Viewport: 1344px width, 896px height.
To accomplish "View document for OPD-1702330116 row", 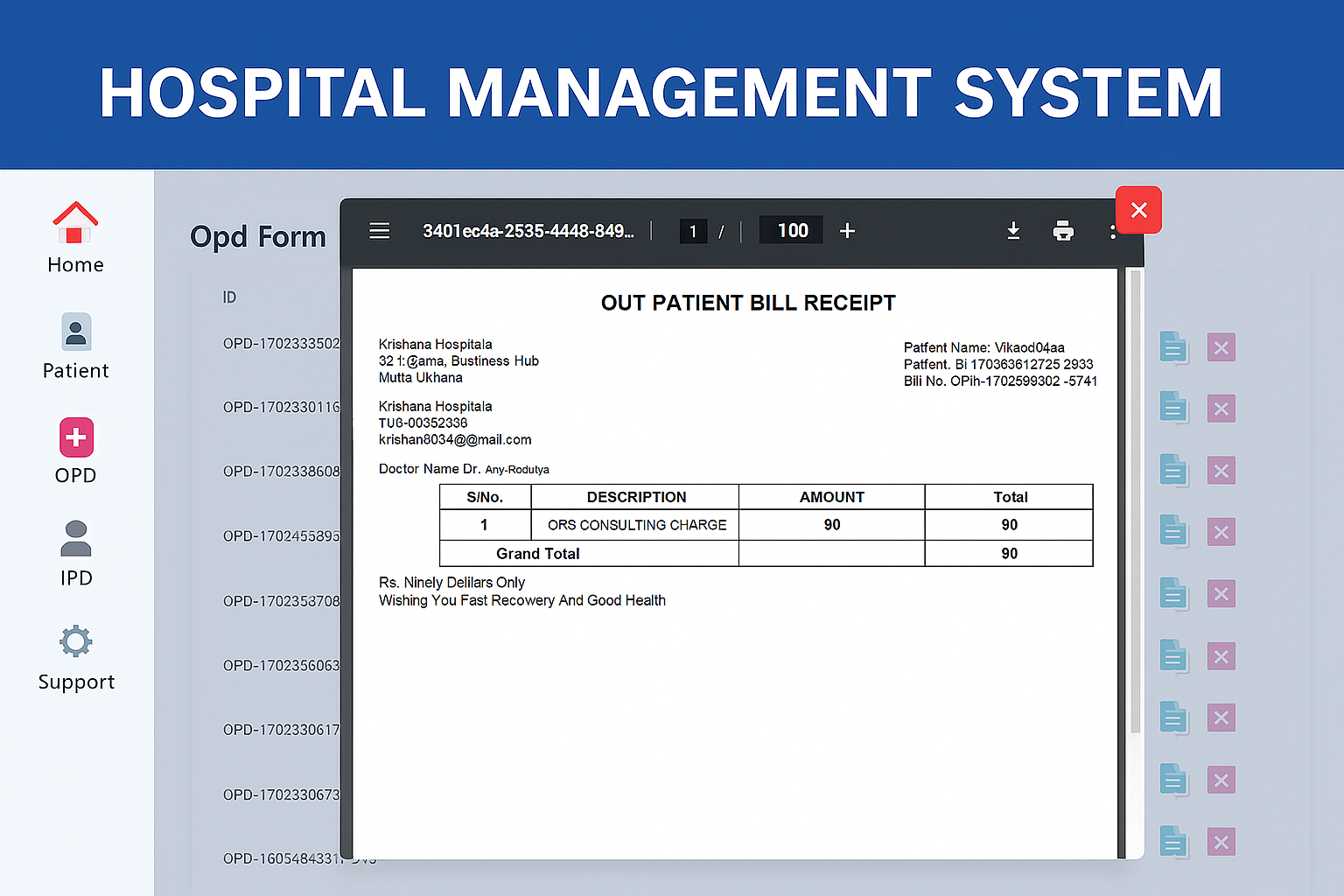I will click(1173, 409).
